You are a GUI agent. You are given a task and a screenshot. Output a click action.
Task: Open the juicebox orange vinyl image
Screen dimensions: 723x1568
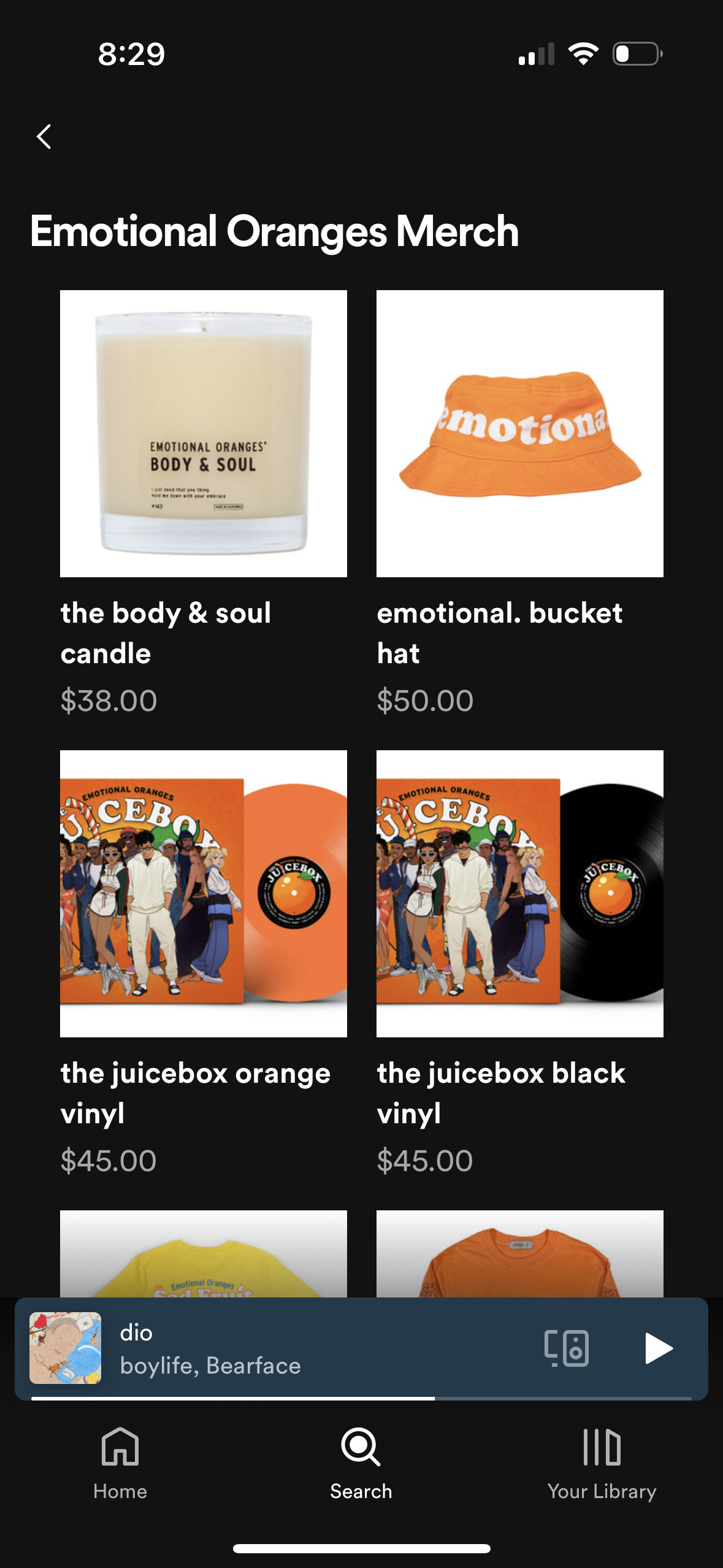point(204,894)
